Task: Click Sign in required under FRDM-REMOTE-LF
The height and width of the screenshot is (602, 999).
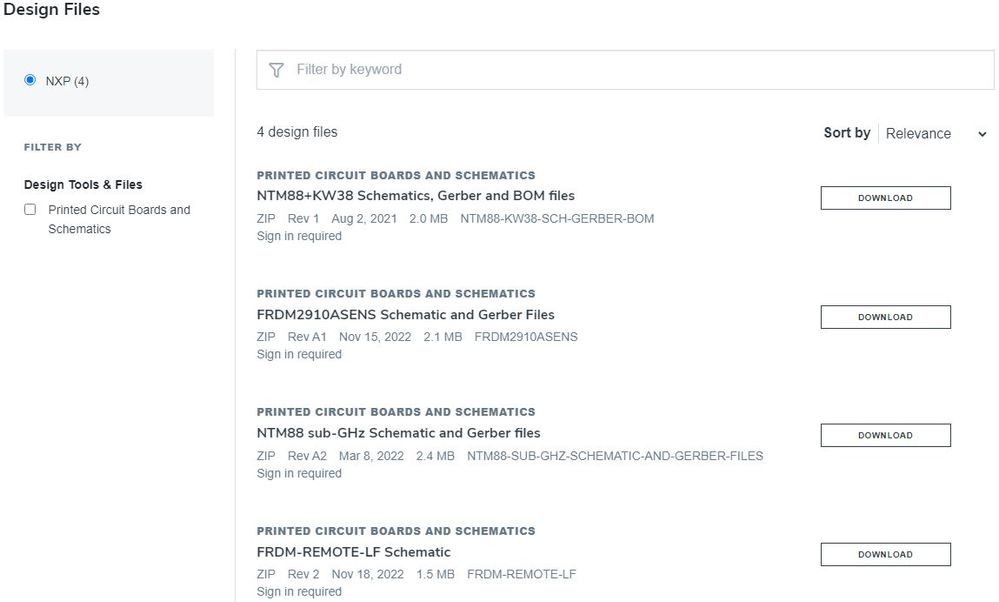Action: pos(299,592)
